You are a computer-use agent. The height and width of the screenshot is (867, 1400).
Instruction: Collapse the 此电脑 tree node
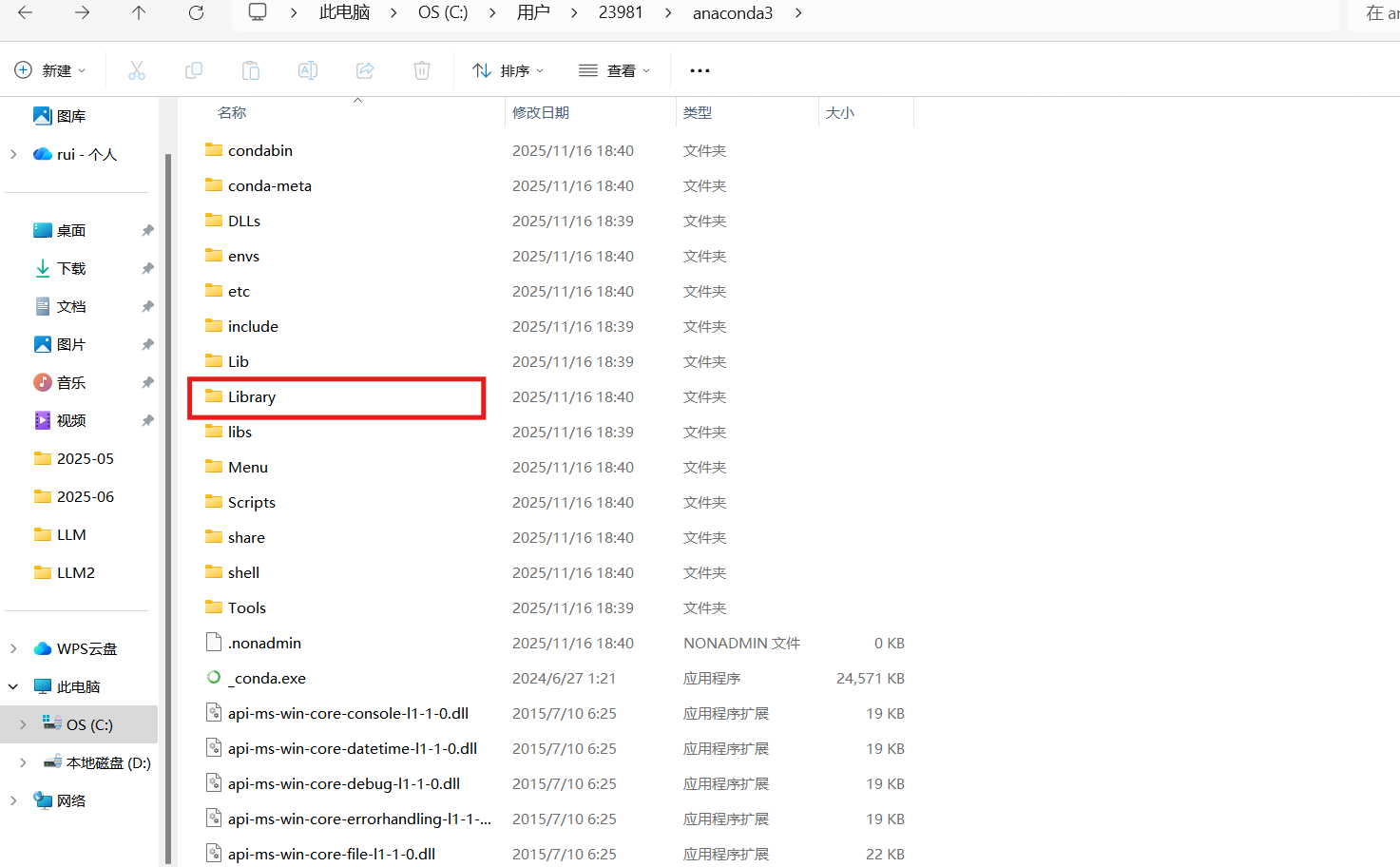tap(13, 686)
